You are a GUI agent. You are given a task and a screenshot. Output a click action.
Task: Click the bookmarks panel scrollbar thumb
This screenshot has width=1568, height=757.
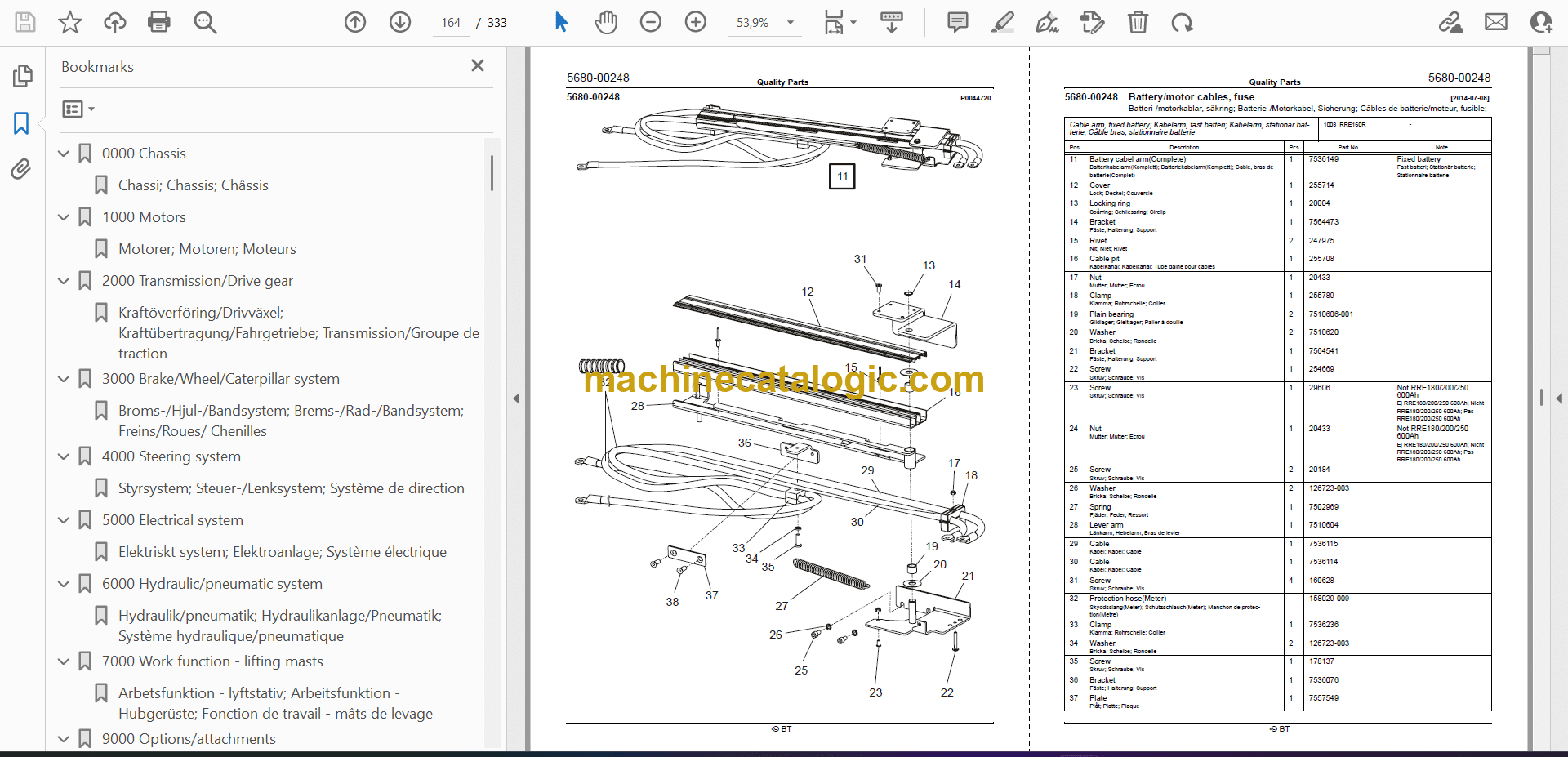point(492,173)
